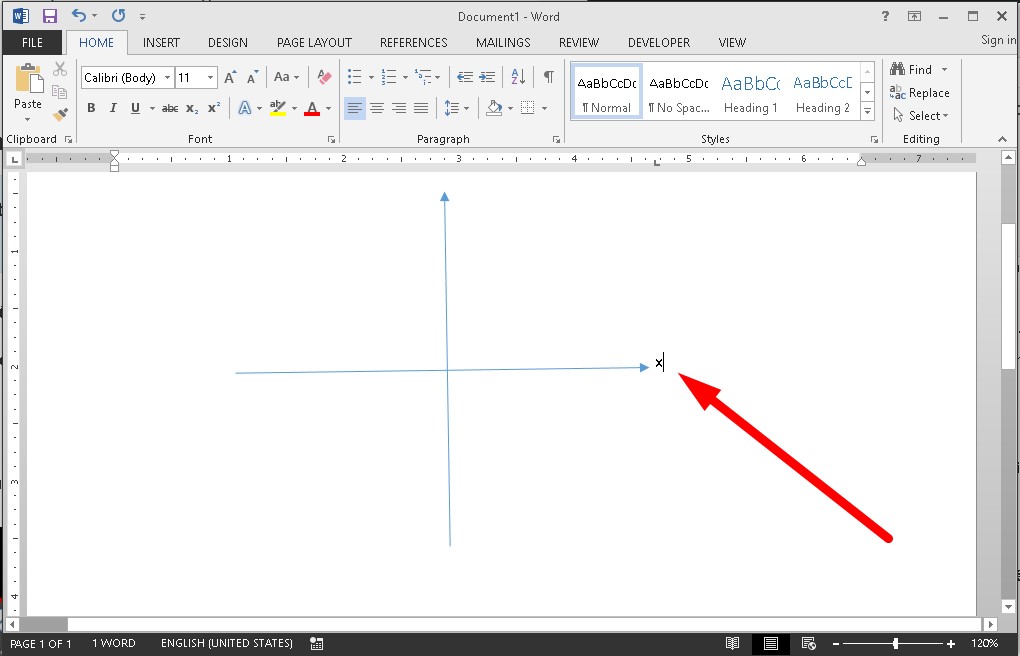1020x656 pixels.
Task: Click the Save icon in Quick Access Toolbar
Action: 49,16
